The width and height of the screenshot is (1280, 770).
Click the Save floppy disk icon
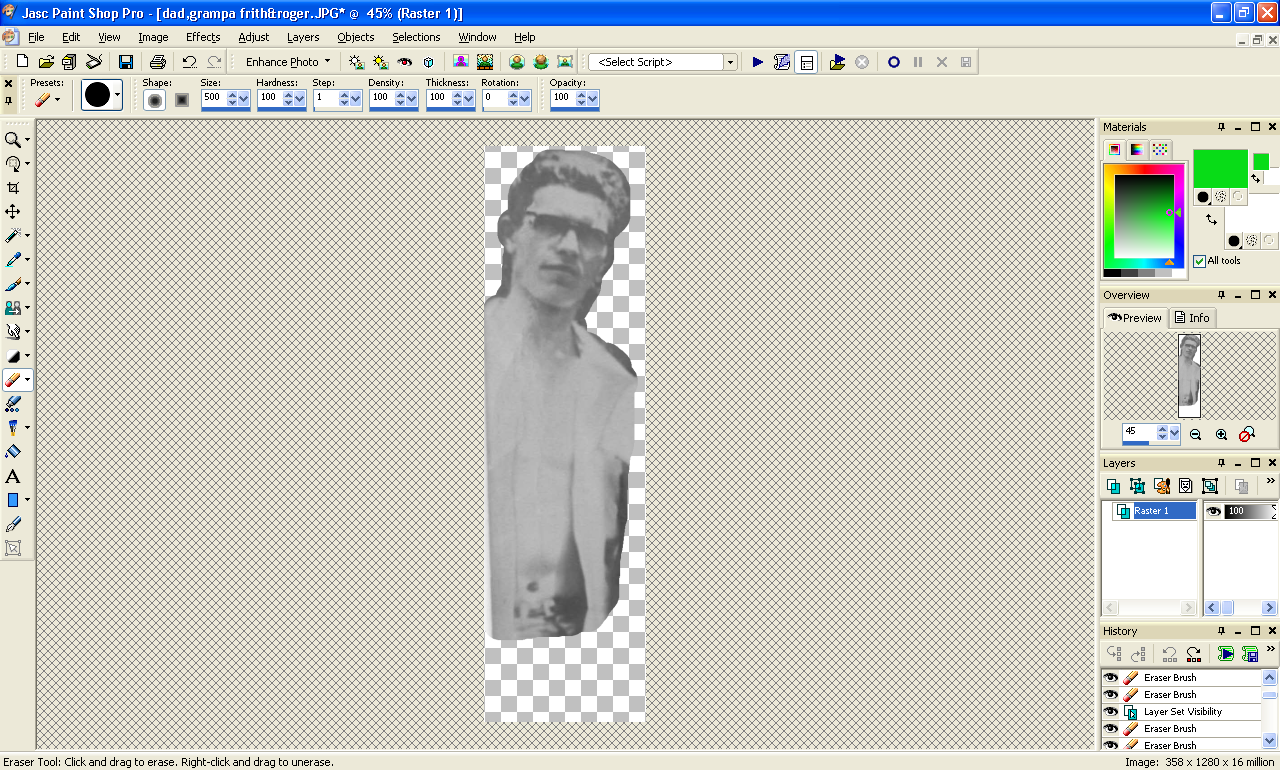coord(126,62)
